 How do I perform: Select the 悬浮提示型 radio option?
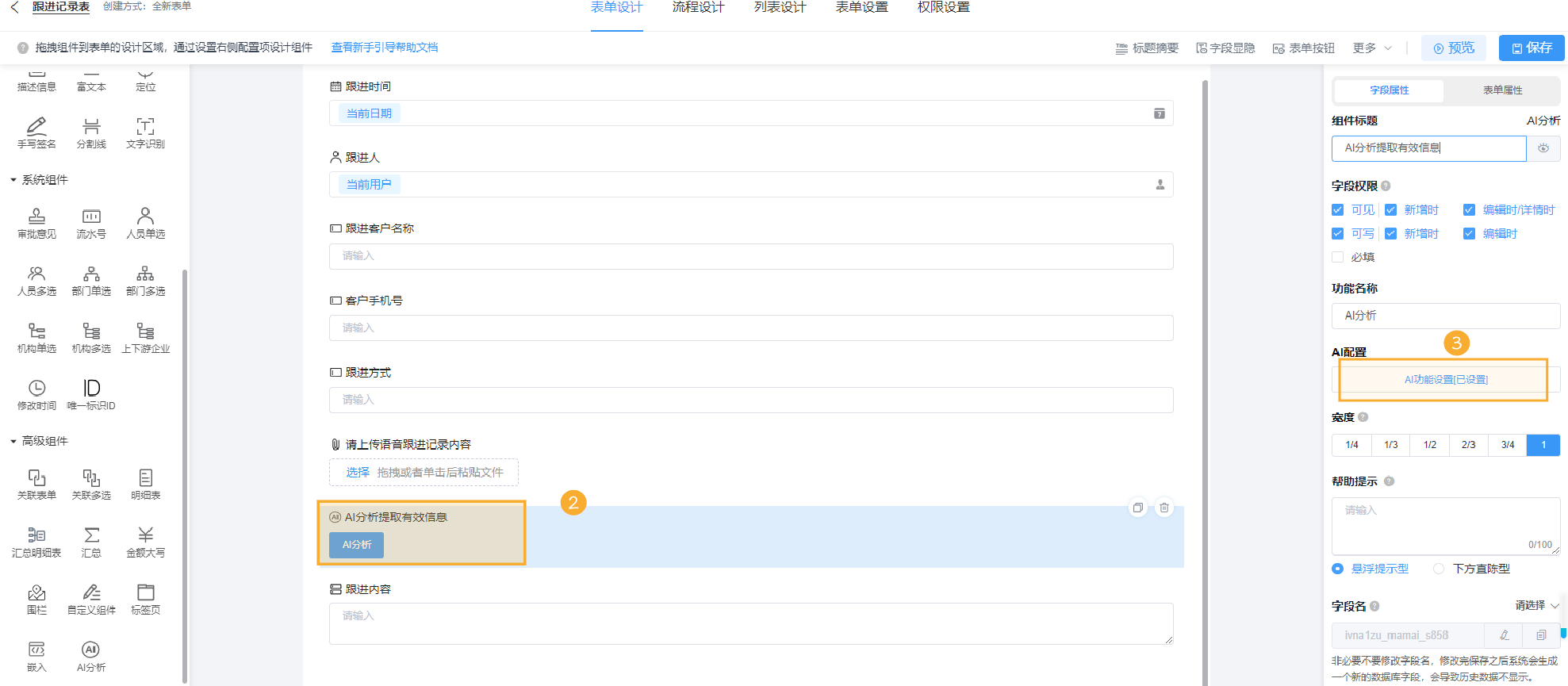click(1338, 569)
